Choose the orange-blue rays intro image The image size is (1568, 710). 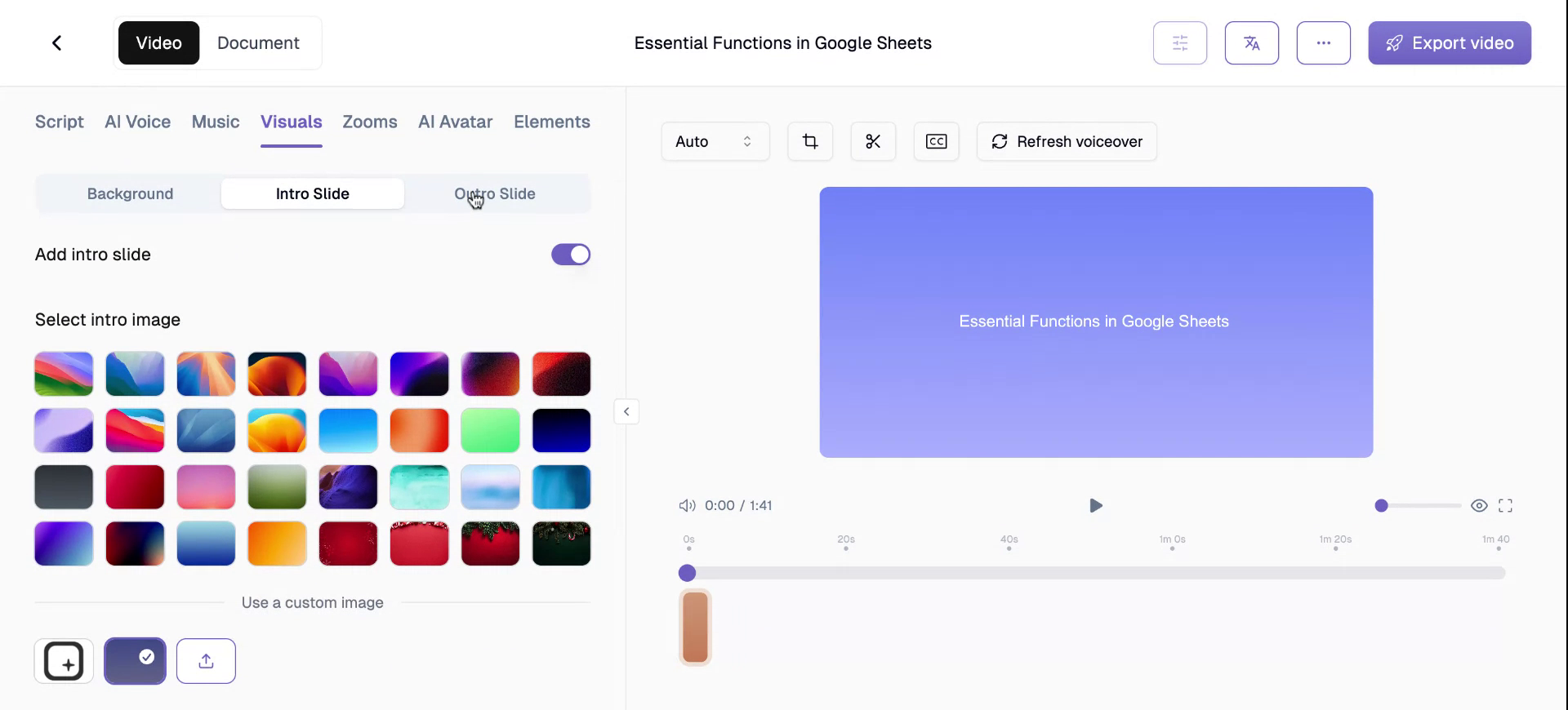(x=206, y=374)
